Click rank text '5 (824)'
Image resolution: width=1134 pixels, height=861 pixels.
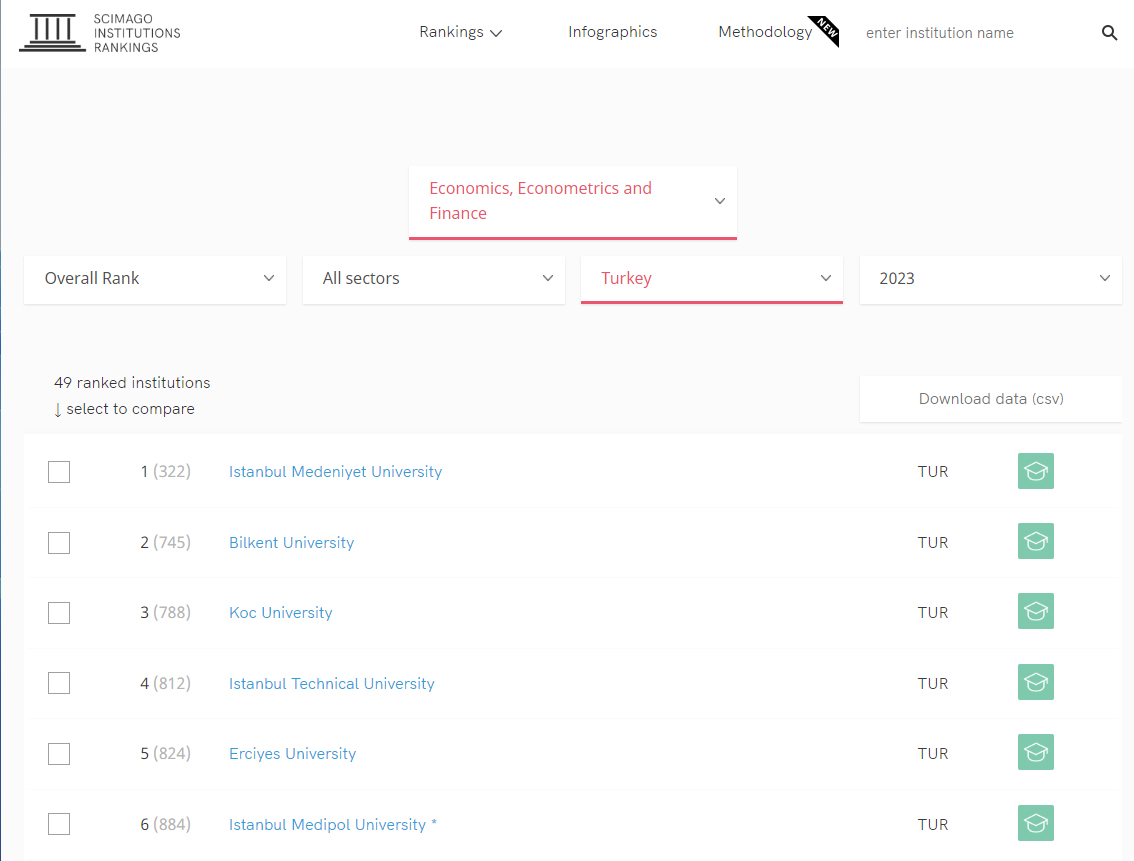click(x=166, y=753)
